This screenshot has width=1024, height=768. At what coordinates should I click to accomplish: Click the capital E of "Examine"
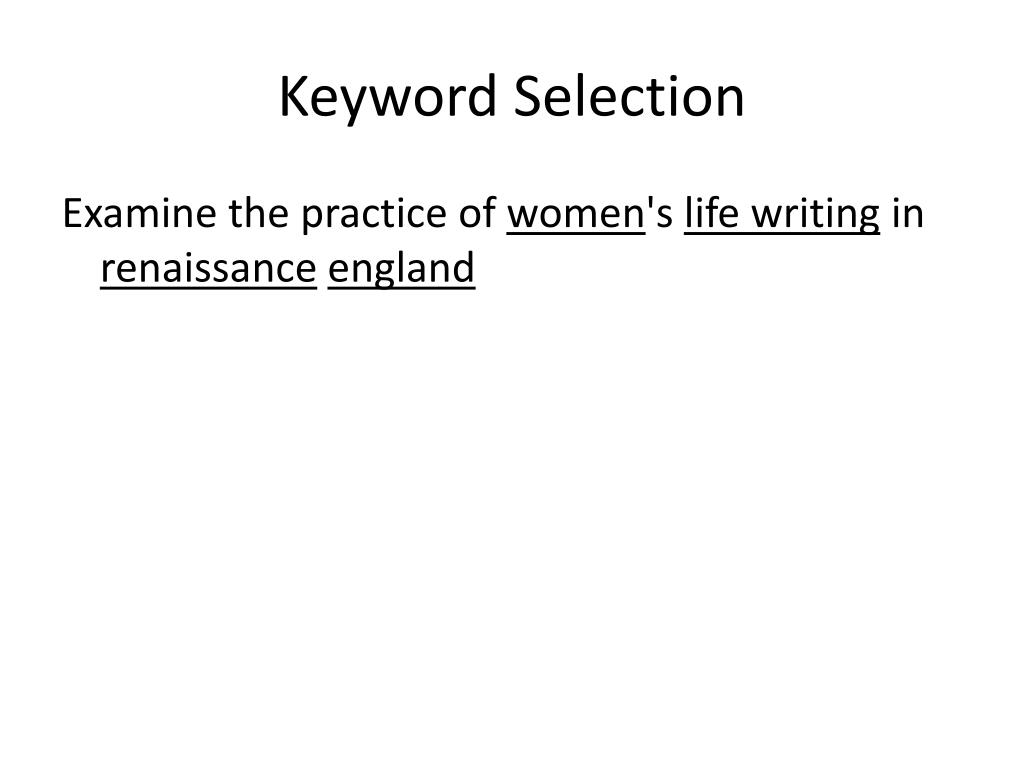[x=72, y=213]
